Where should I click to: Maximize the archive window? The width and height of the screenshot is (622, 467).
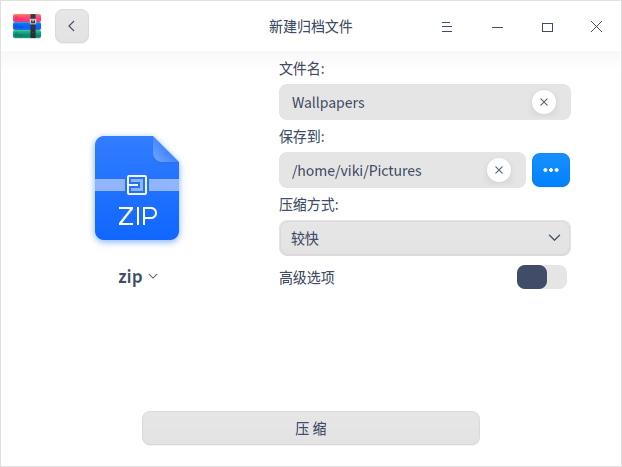547,27
